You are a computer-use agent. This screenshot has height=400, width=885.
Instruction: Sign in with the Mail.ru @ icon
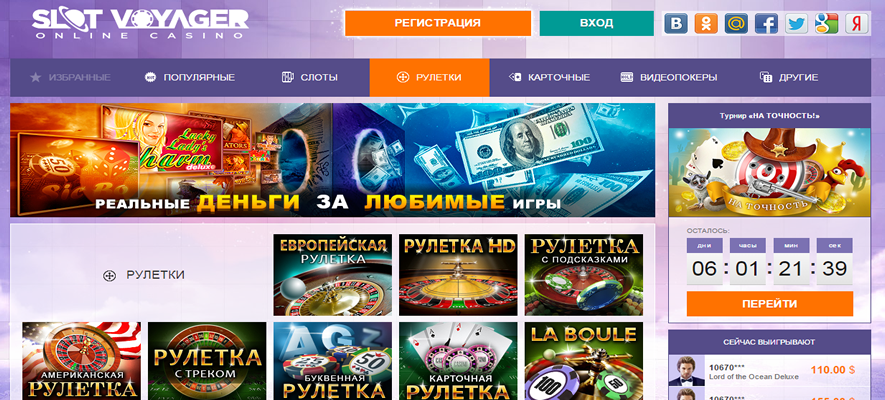pyautogui.click(x=736, y=24)
